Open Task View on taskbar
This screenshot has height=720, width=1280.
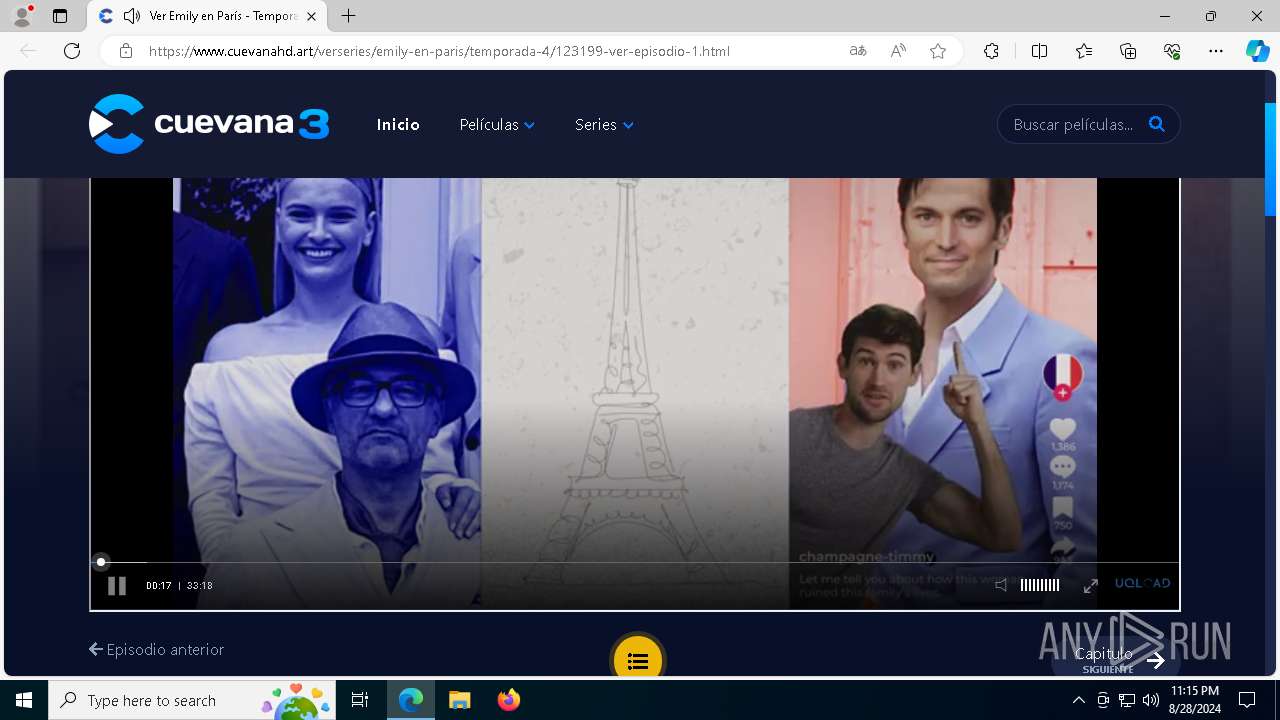pos(360,700)
